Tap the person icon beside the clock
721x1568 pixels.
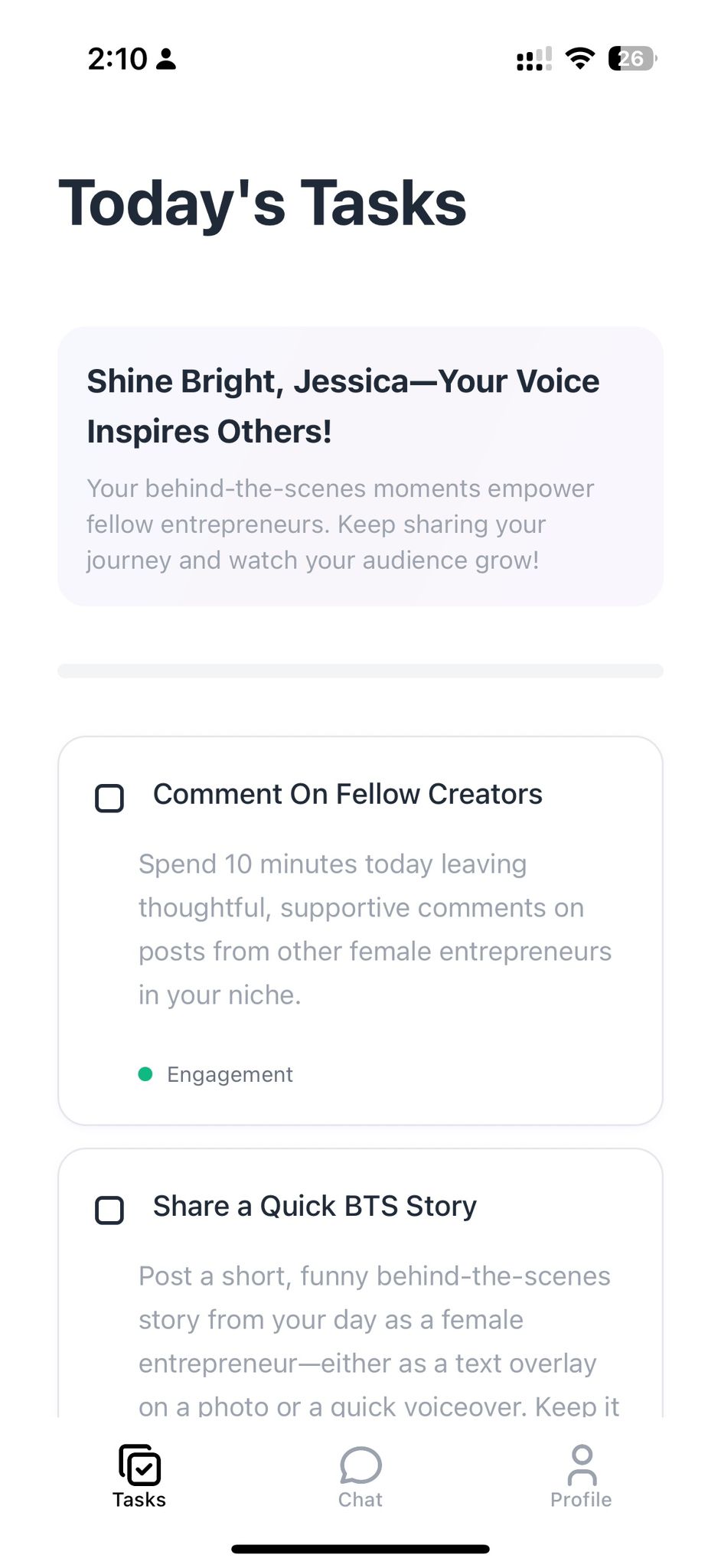pos(166,59)
